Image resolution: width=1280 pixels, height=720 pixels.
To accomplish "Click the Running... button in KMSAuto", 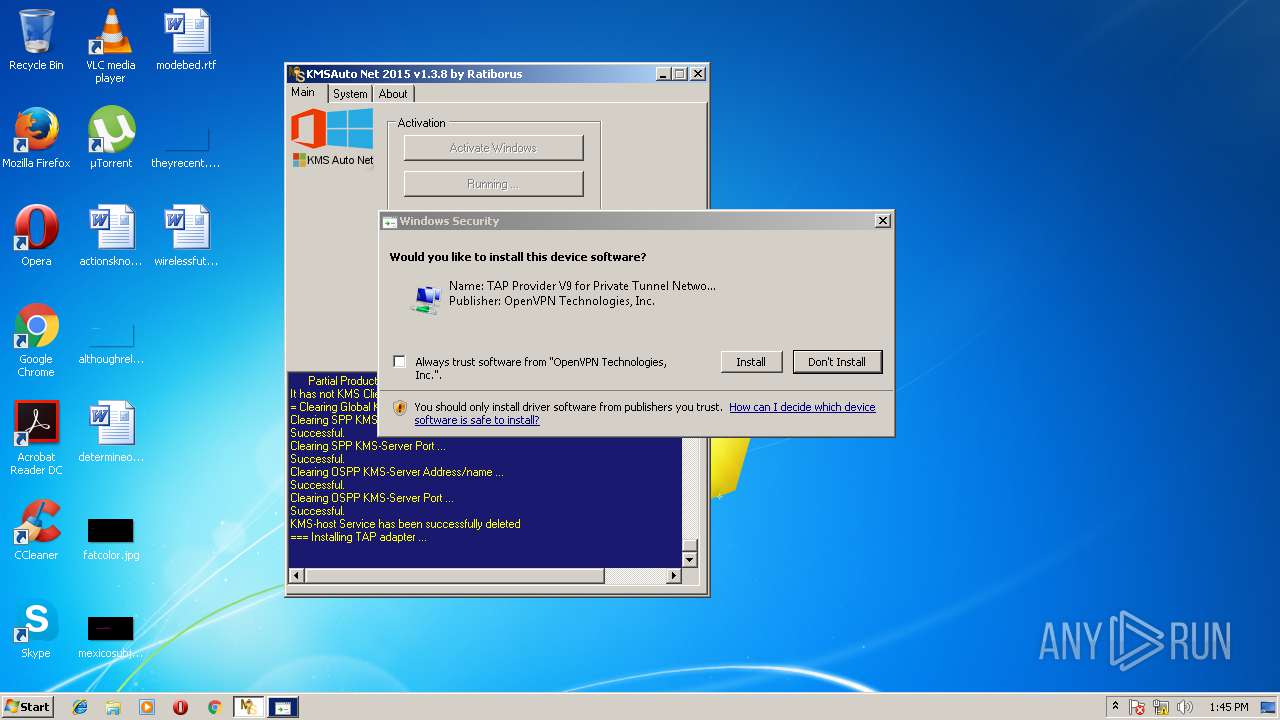I will [493, 184].
